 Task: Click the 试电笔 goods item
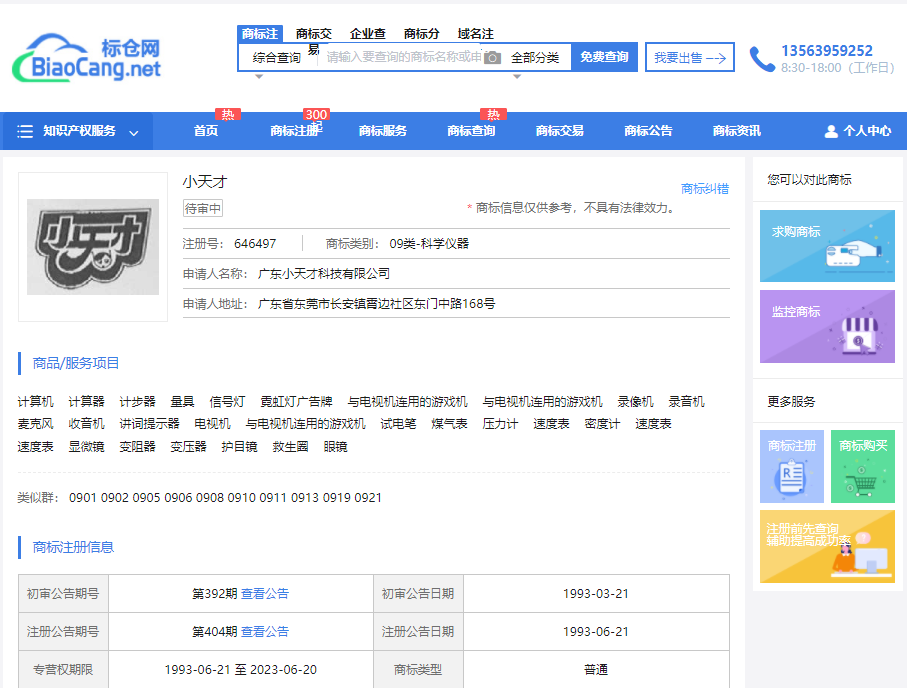coord(398,424)
